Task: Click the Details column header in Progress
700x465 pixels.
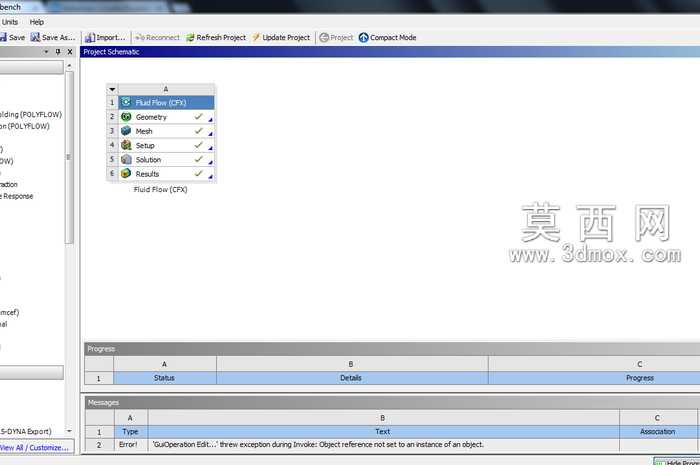Action: [352, 378]
